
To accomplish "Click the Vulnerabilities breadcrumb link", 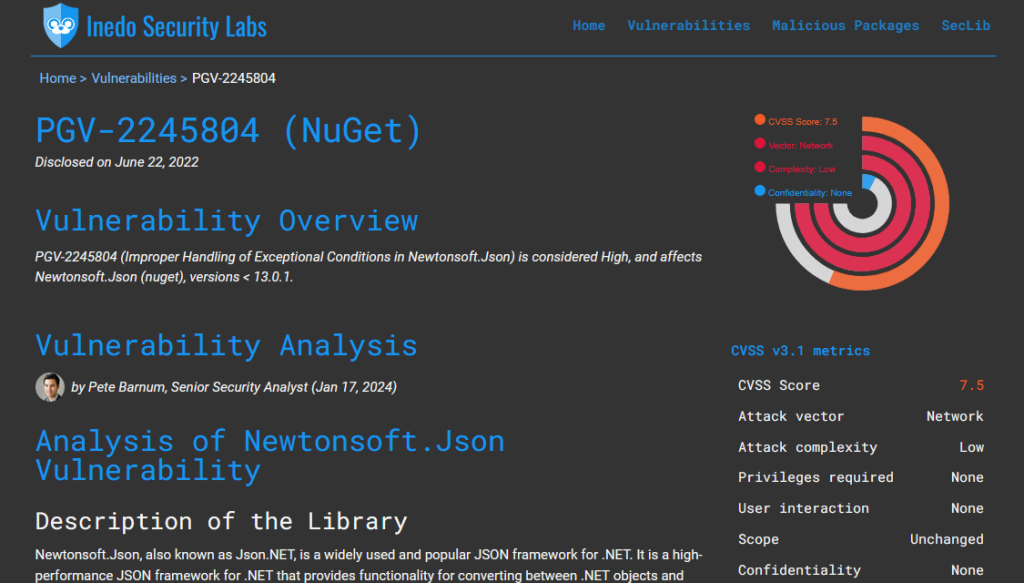I will 133,78.
